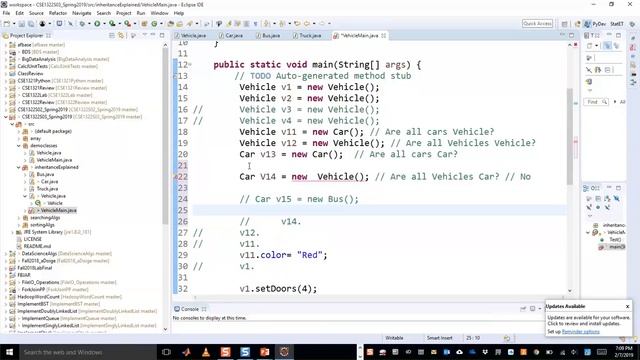Open the File menu

pos(6,13)
